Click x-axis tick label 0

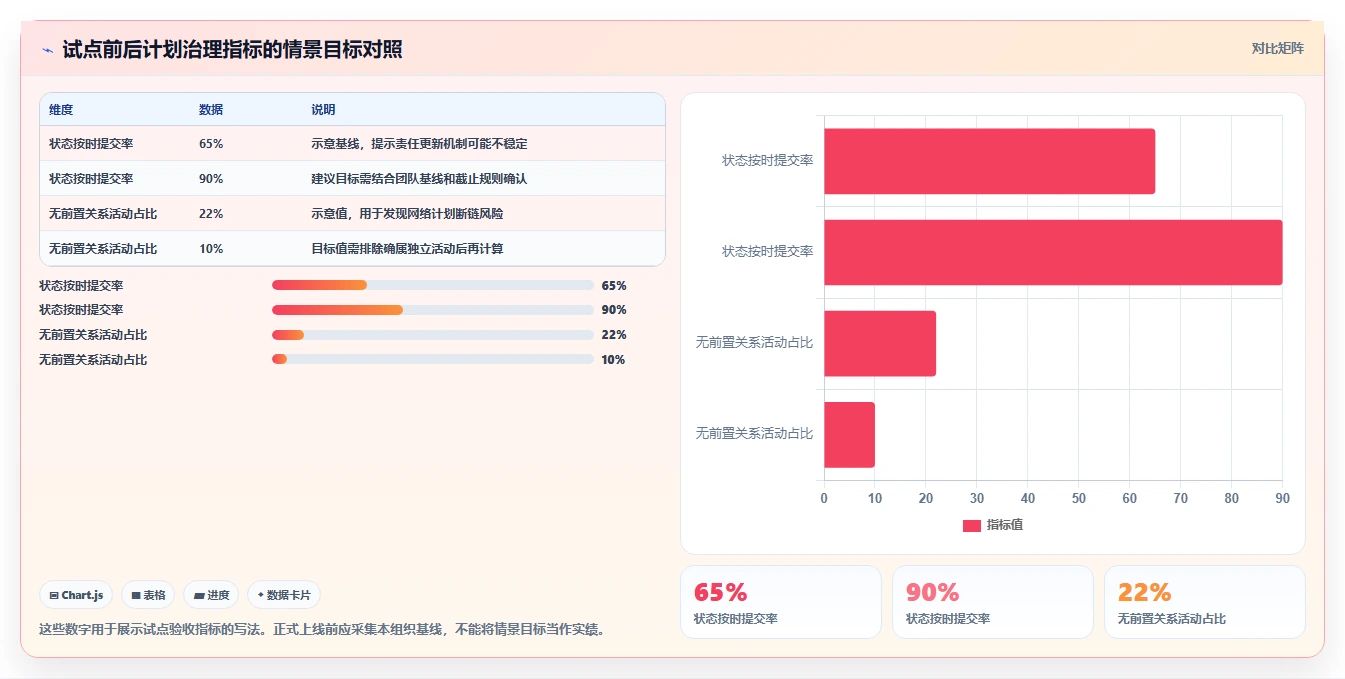coord(824,498)
